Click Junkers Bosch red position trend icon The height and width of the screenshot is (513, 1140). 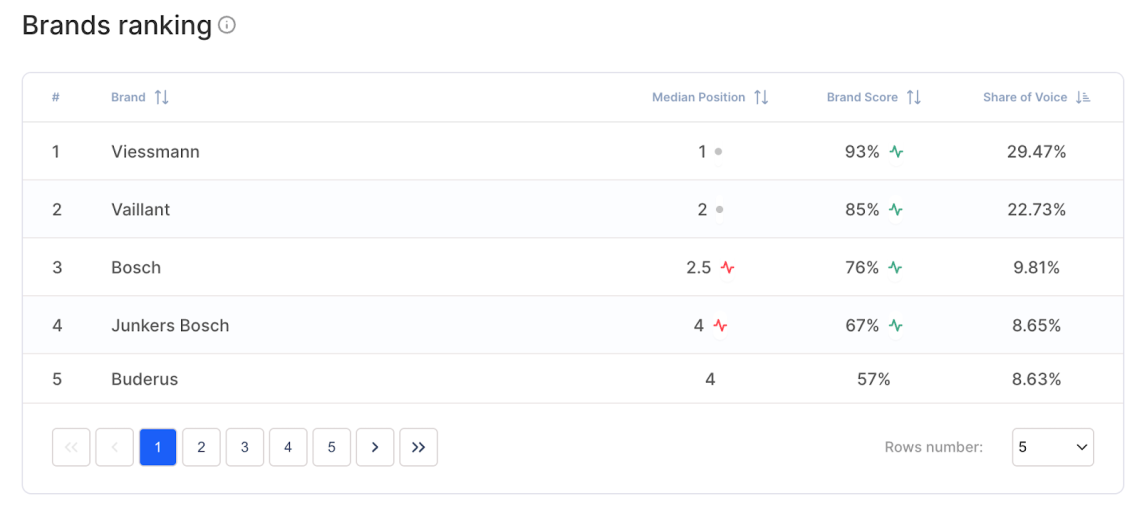[720, 326]
